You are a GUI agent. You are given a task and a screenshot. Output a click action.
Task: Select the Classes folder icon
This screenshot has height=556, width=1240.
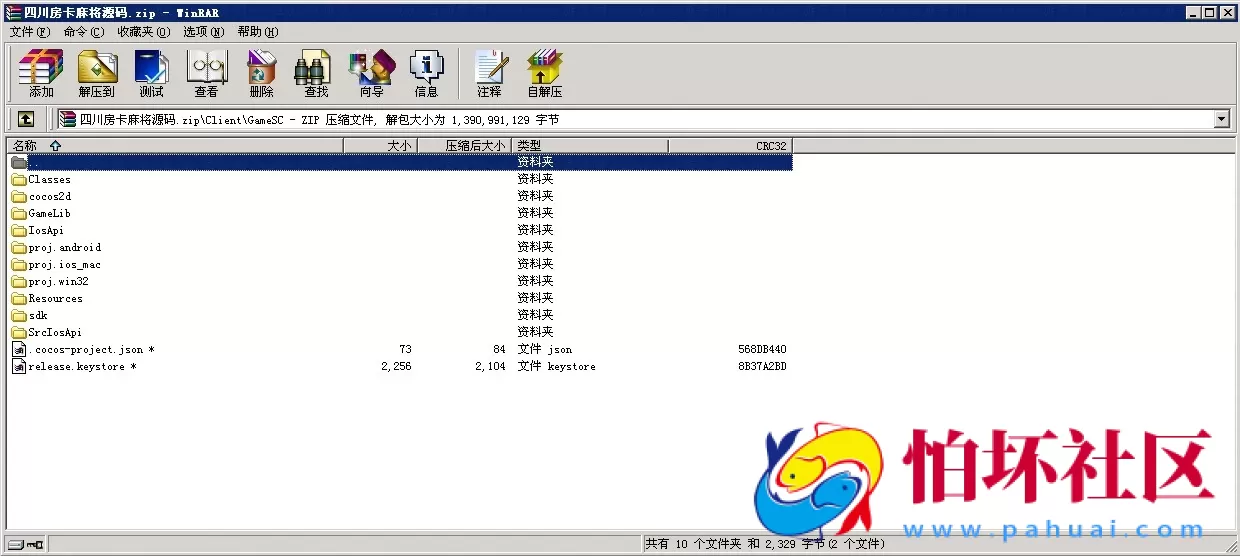click(19, 179)
